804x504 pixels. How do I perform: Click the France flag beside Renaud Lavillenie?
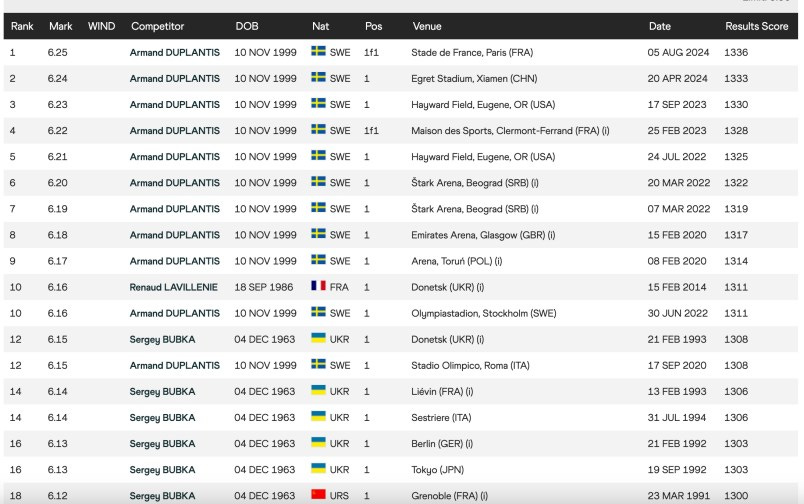(x=318, y=286)
